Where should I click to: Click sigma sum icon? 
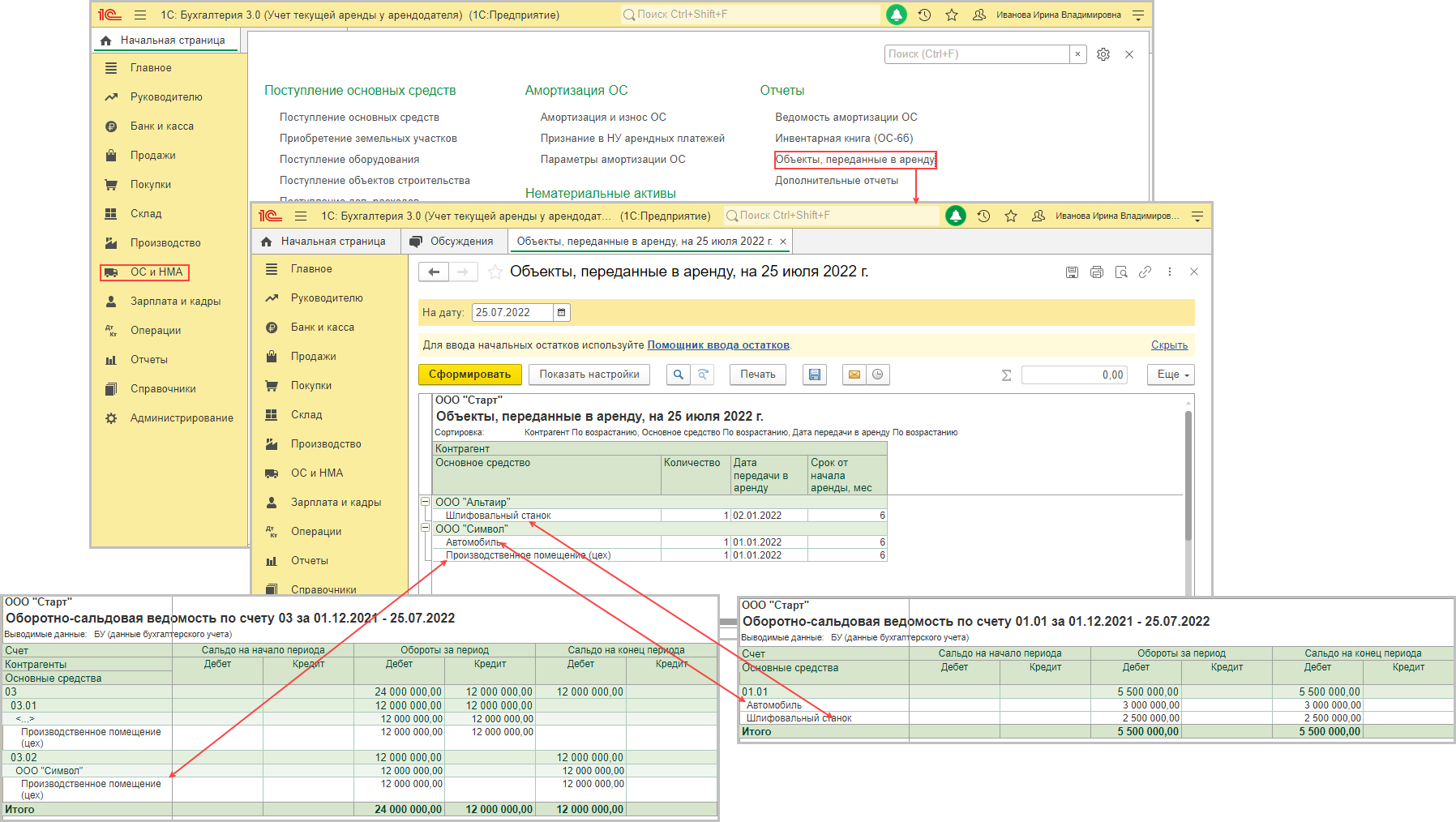tap(1006, 375)
